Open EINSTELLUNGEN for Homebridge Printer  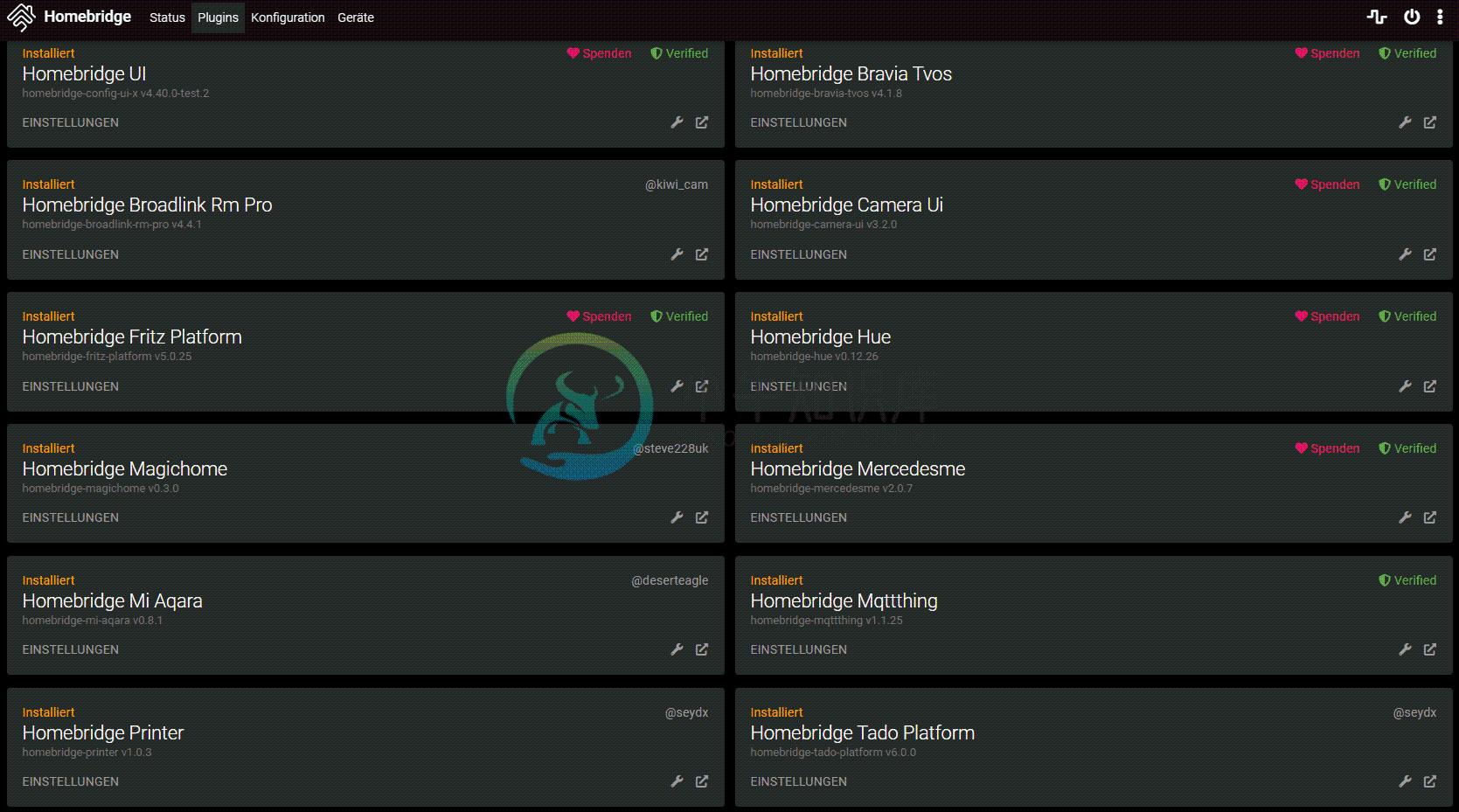[x=71, y=781]
